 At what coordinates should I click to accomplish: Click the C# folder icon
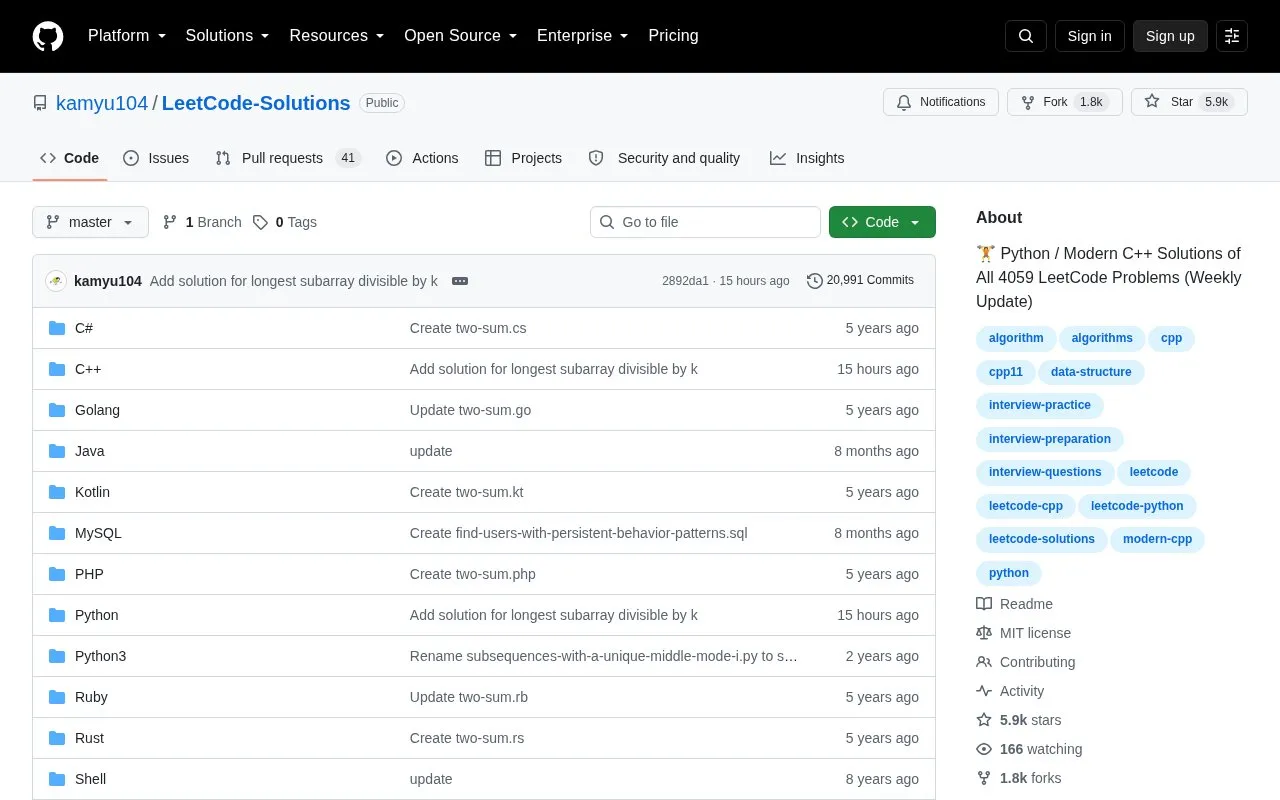[x=57, y=328]
